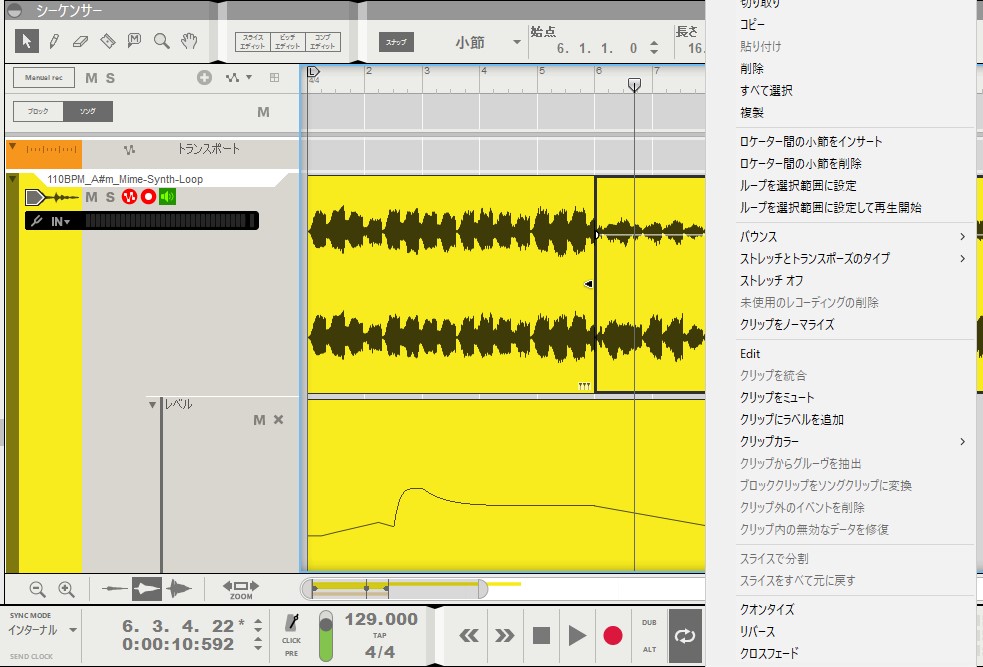Click the audio track device icon

pos(53,198)
